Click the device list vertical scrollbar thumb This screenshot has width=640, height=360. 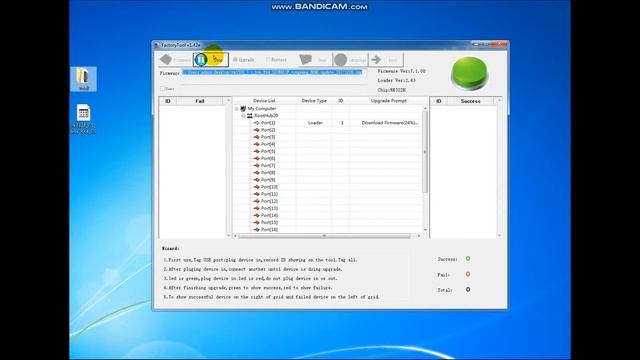click(425, 152)
